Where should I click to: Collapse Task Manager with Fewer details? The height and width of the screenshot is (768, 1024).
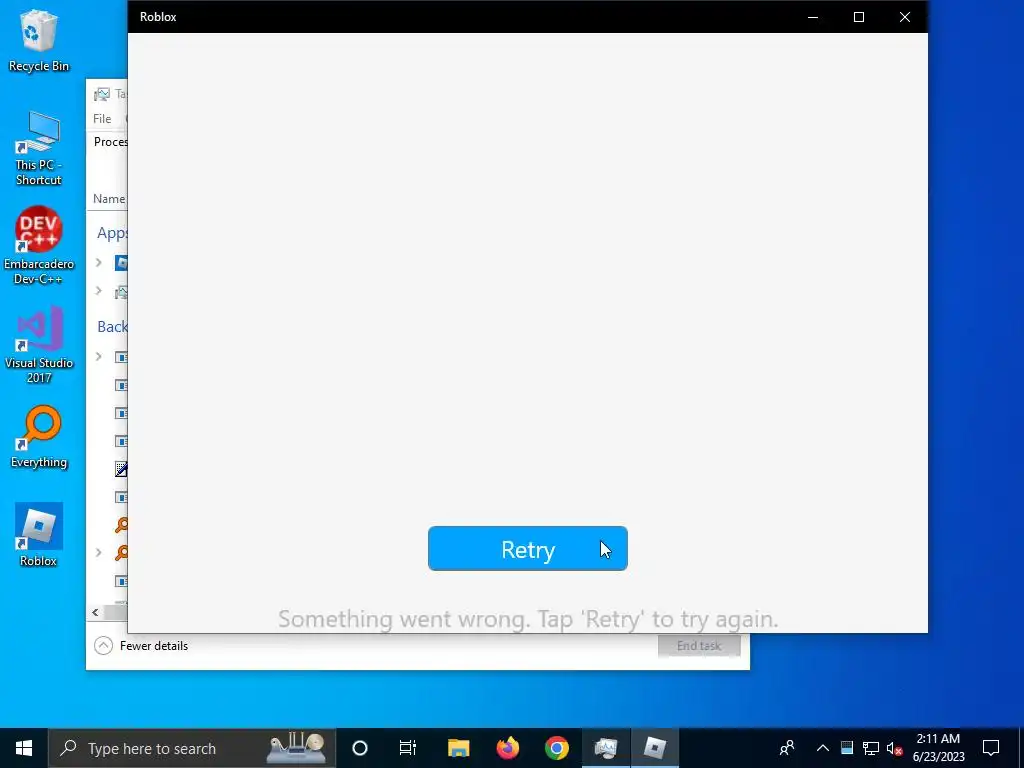coord(141,646)
